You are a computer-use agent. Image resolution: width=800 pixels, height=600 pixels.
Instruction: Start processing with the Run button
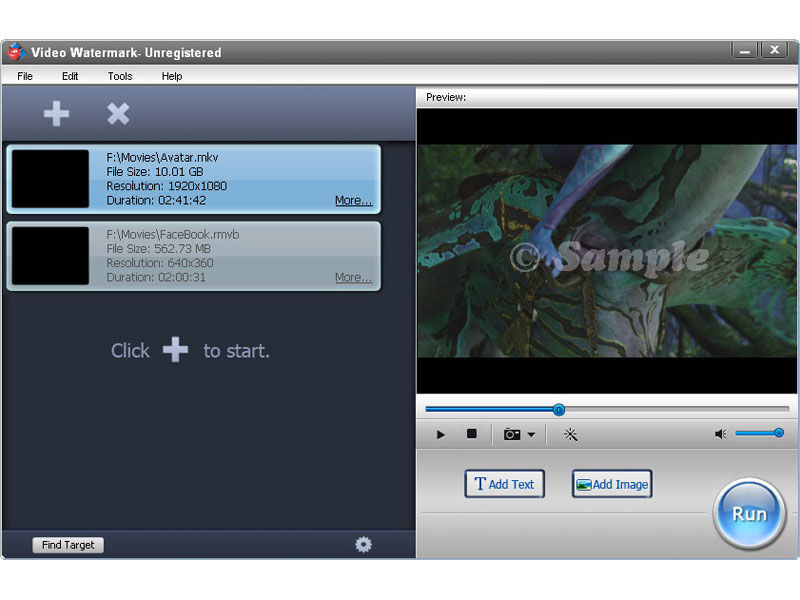point(749,514)
